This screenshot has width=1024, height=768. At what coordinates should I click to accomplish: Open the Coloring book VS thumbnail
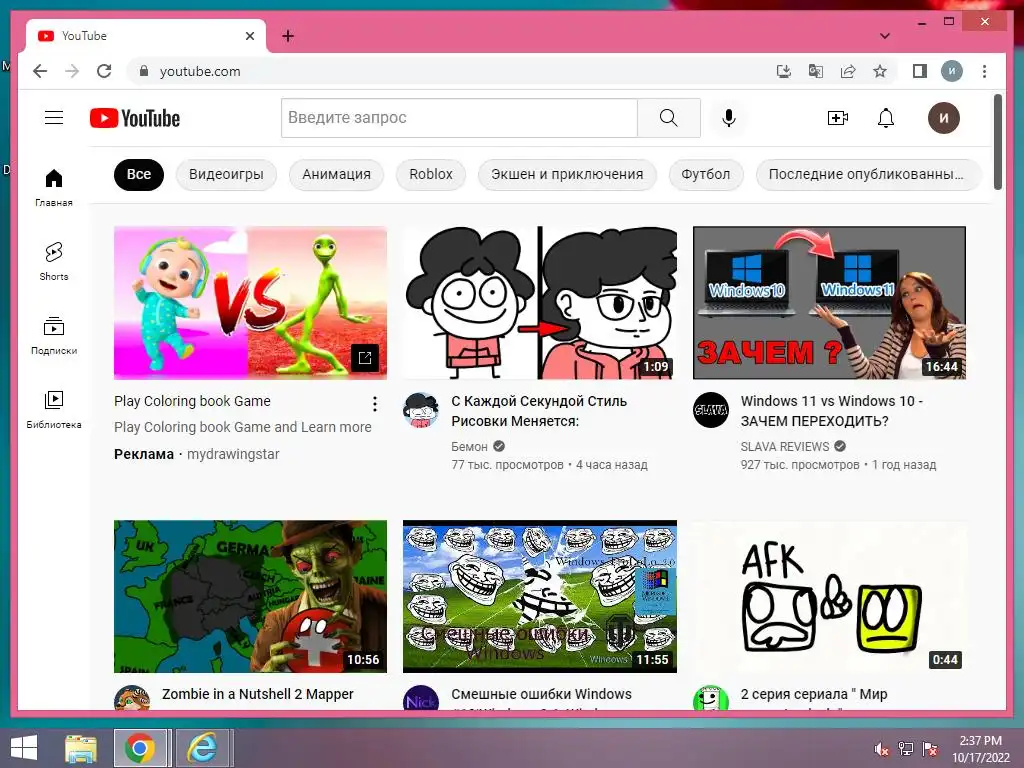[x=250, y=303]
